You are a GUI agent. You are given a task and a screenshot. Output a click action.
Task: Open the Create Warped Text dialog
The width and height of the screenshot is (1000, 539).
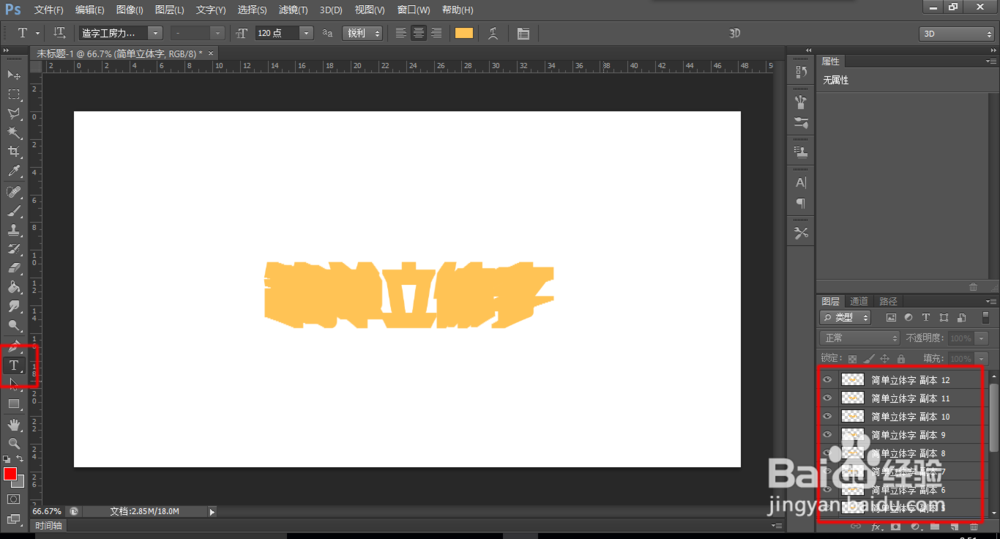(x=493, y=33)
